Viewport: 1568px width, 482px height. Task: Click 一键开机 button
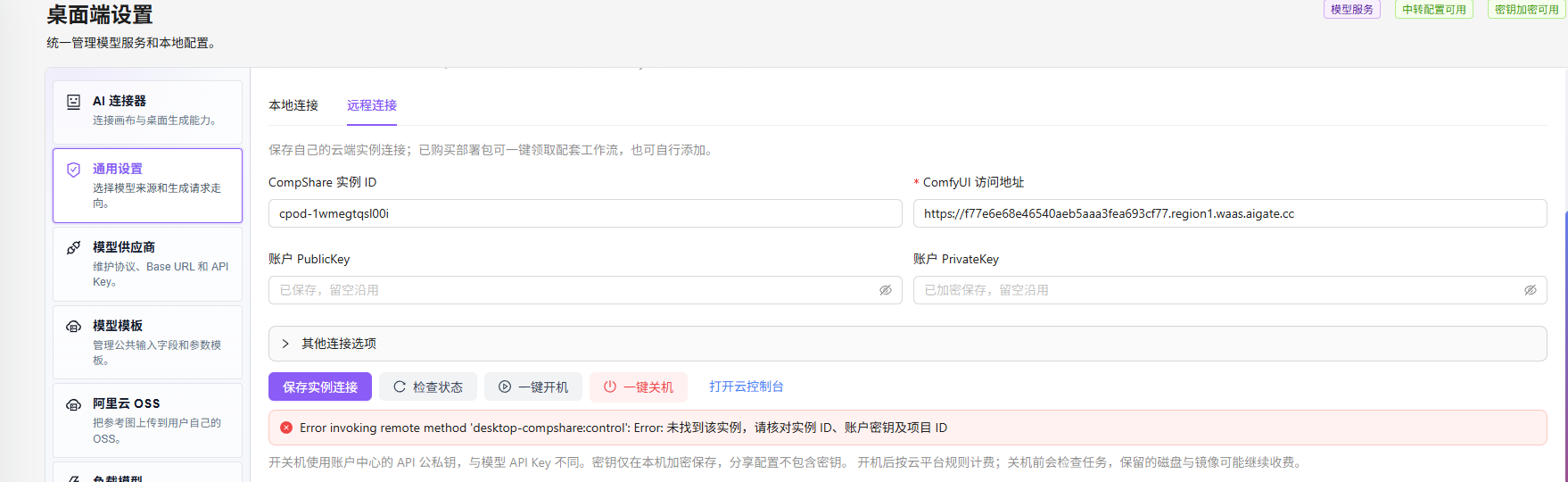click(x=533, y=386)
